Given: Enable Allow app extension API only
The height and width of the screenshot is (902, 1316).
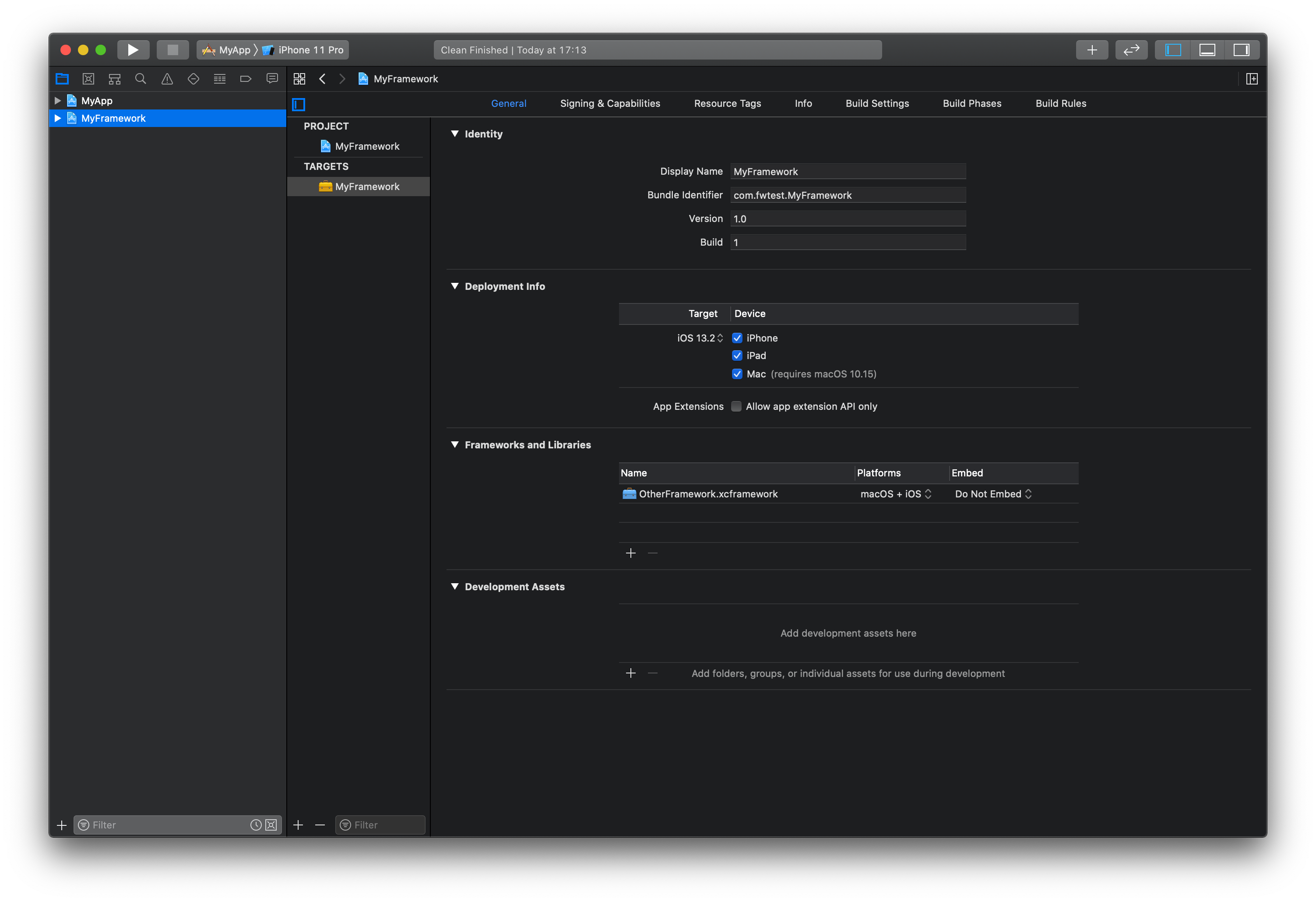Looking at the screenshot, I should coord(736,406).
